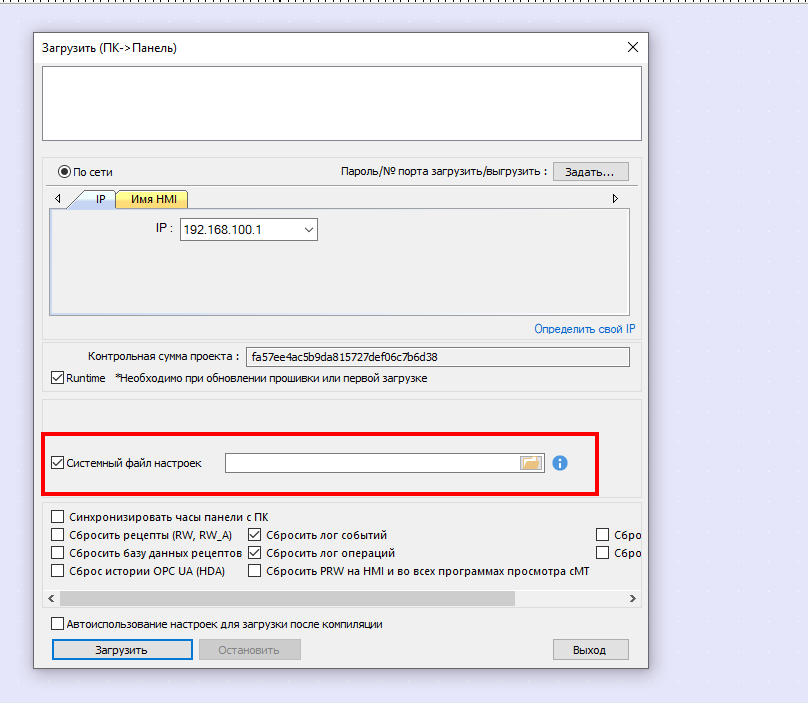Select the По сети radio button
808x703 pixels.
point(64,172)
